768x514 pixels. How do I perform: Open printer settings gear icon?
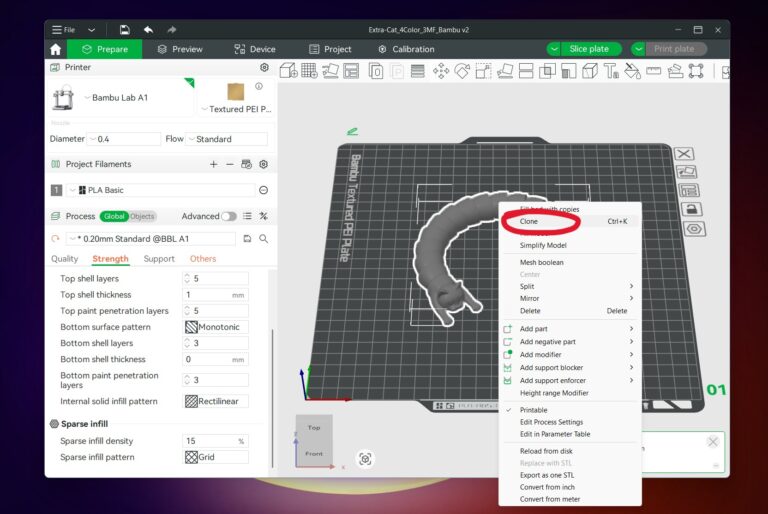(264, 67)
